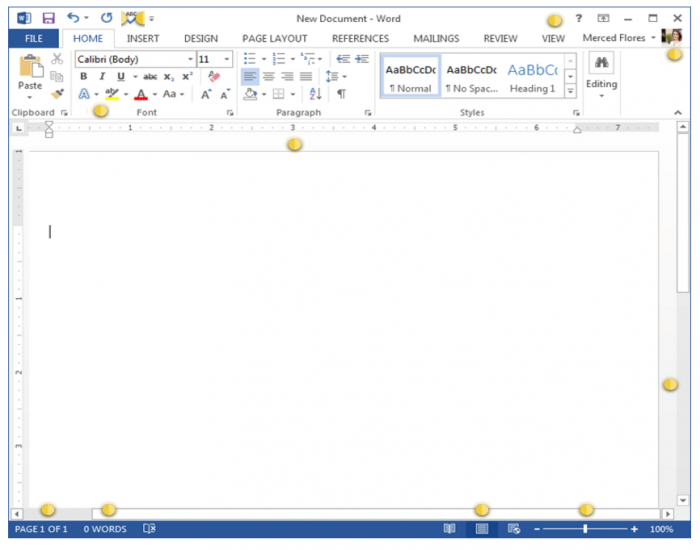The image size is (700, 550).
Task: Switch to the DESIGN tab
Action: [x=201, y=38]
